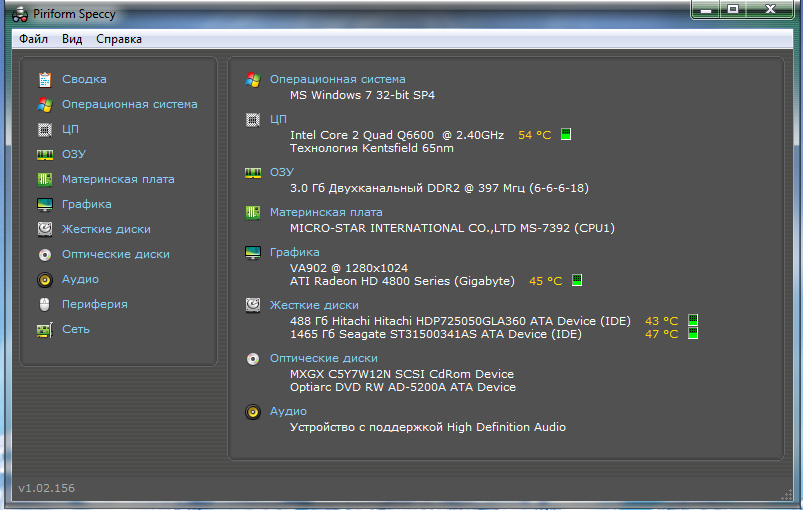Click the Графика monitor icon in sidebar
This screenshot has height=510, width=803.
coord(45,204)
